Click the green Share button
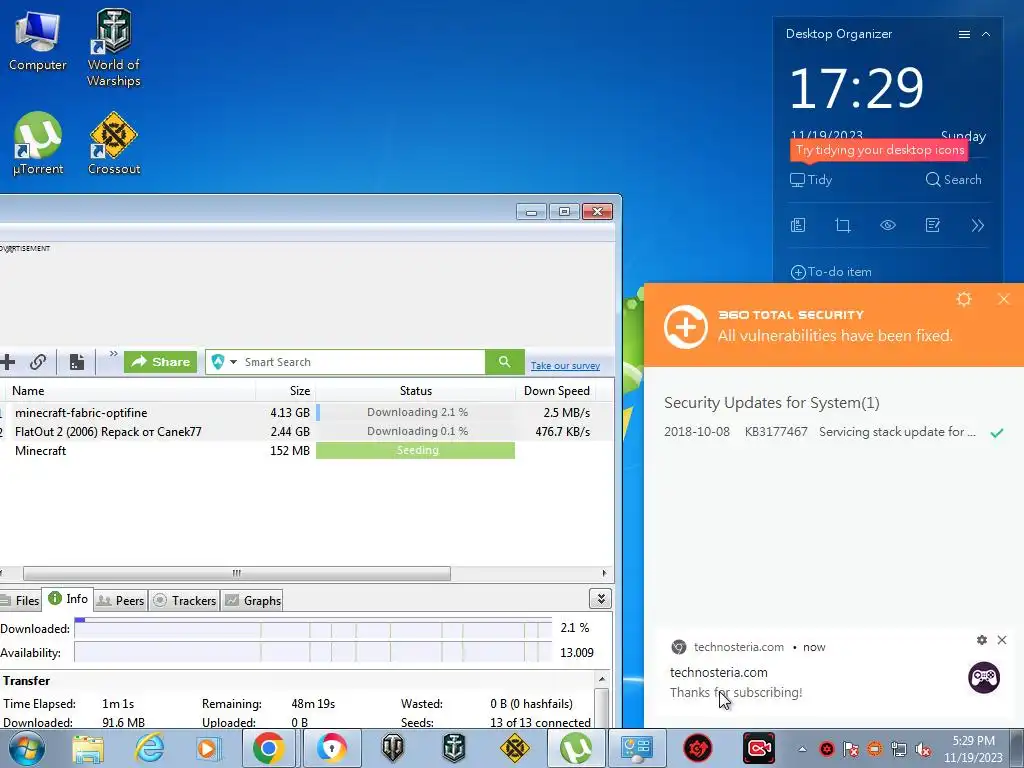 point(161,362)
